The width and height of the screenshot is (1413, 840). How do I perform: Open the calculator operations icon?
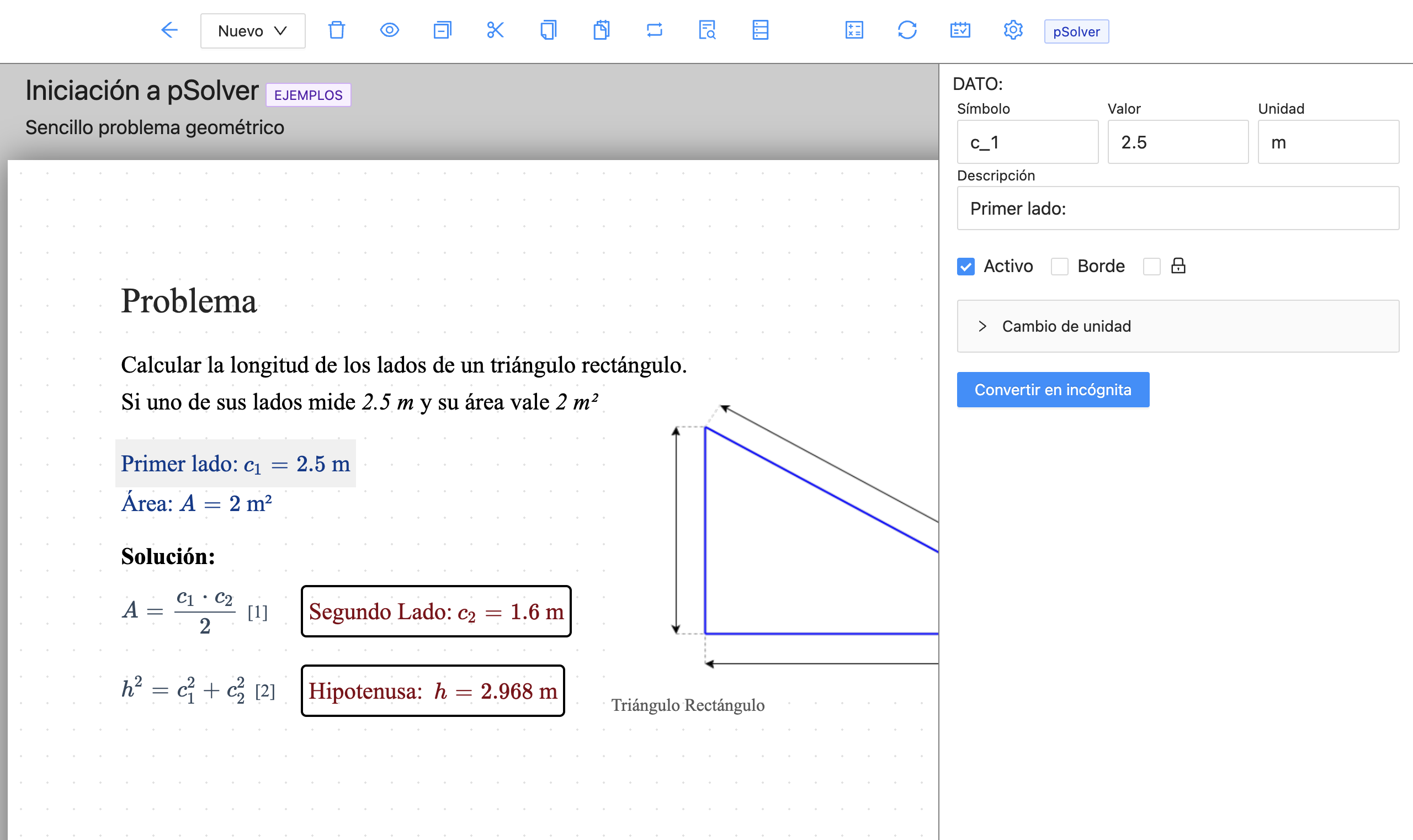tap(854, 30)
